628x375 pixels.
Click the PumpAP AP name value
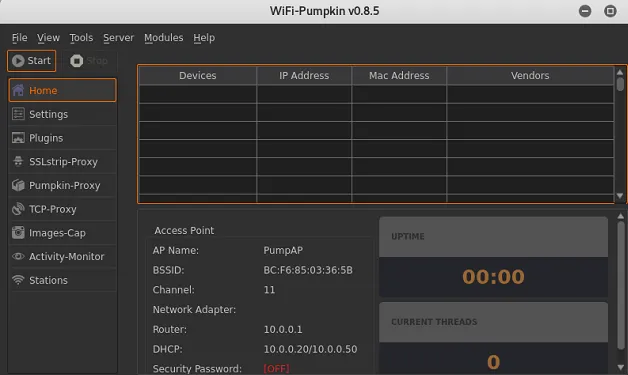[x=283, y=250]
